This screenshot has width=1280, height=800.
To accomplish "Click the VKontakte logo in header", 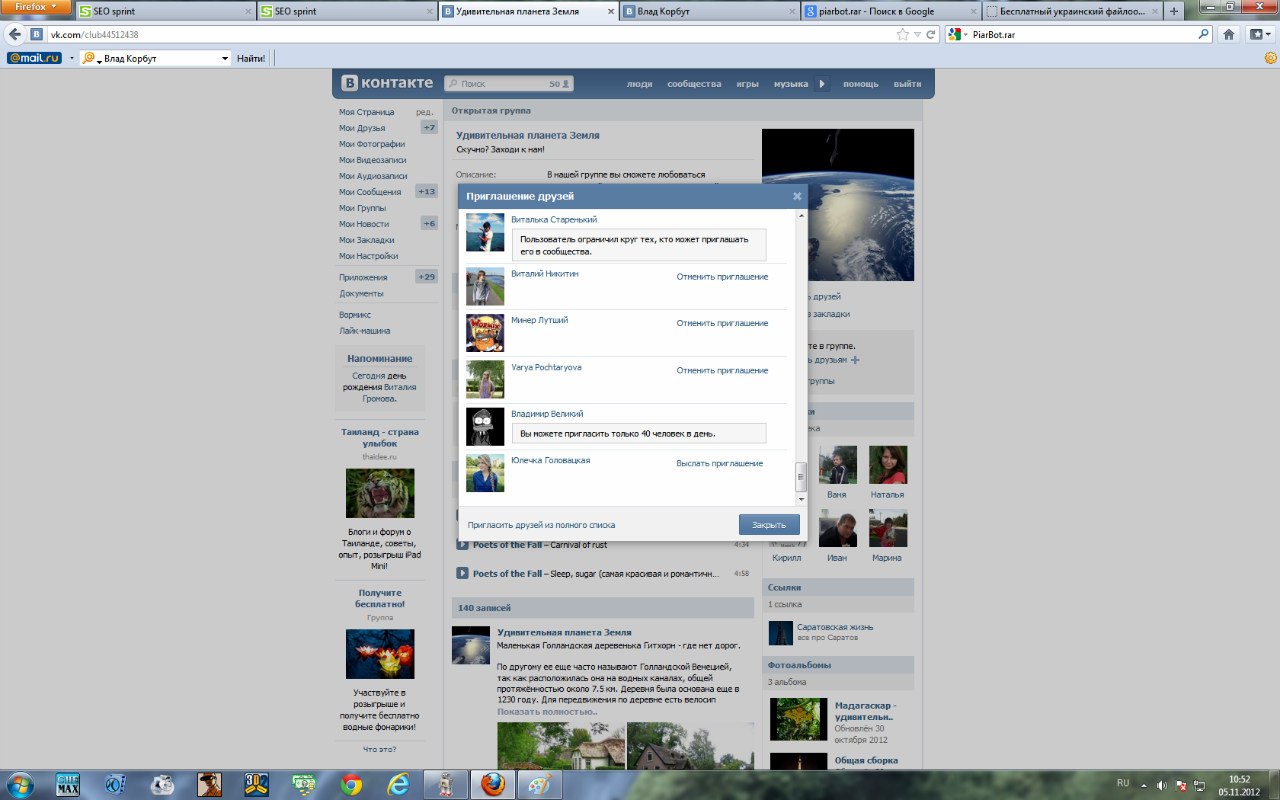I will [387, 83].
